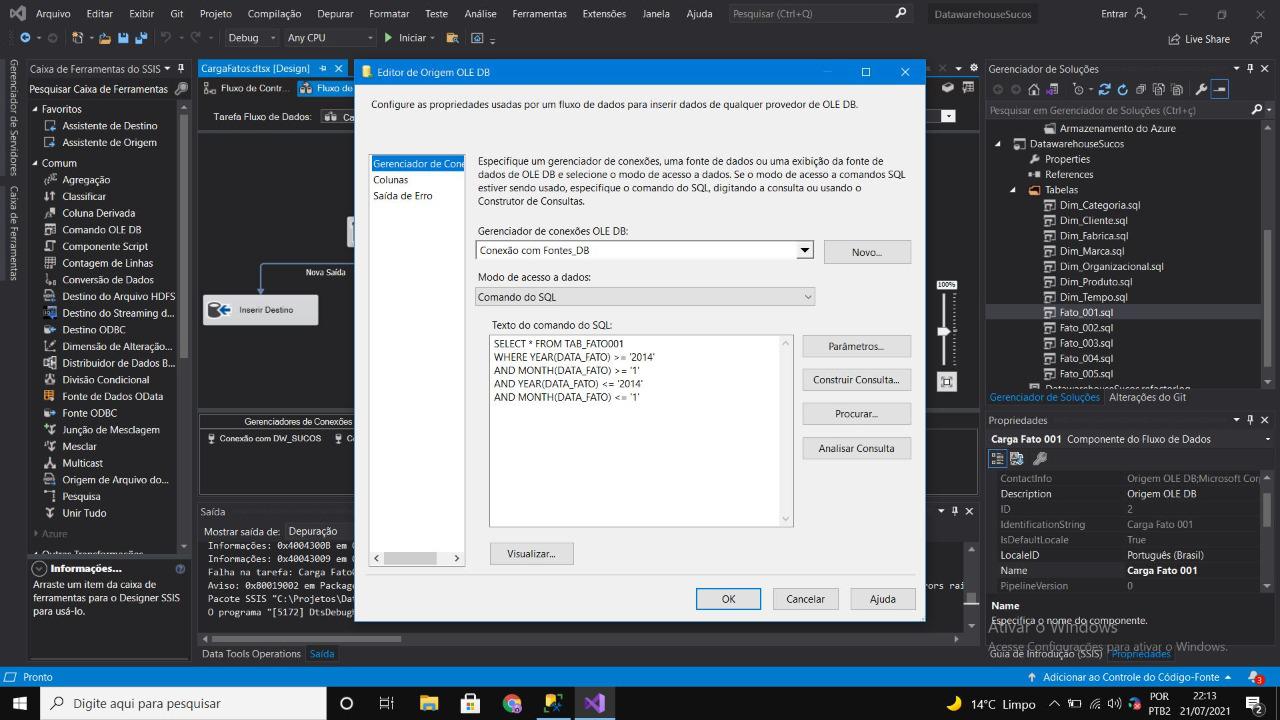Image resolution: width=1280 pixels, height=720 pixels.
Task: Select Dim_Cliente.sql in Solution Explorer
Action: point(1093,221)
